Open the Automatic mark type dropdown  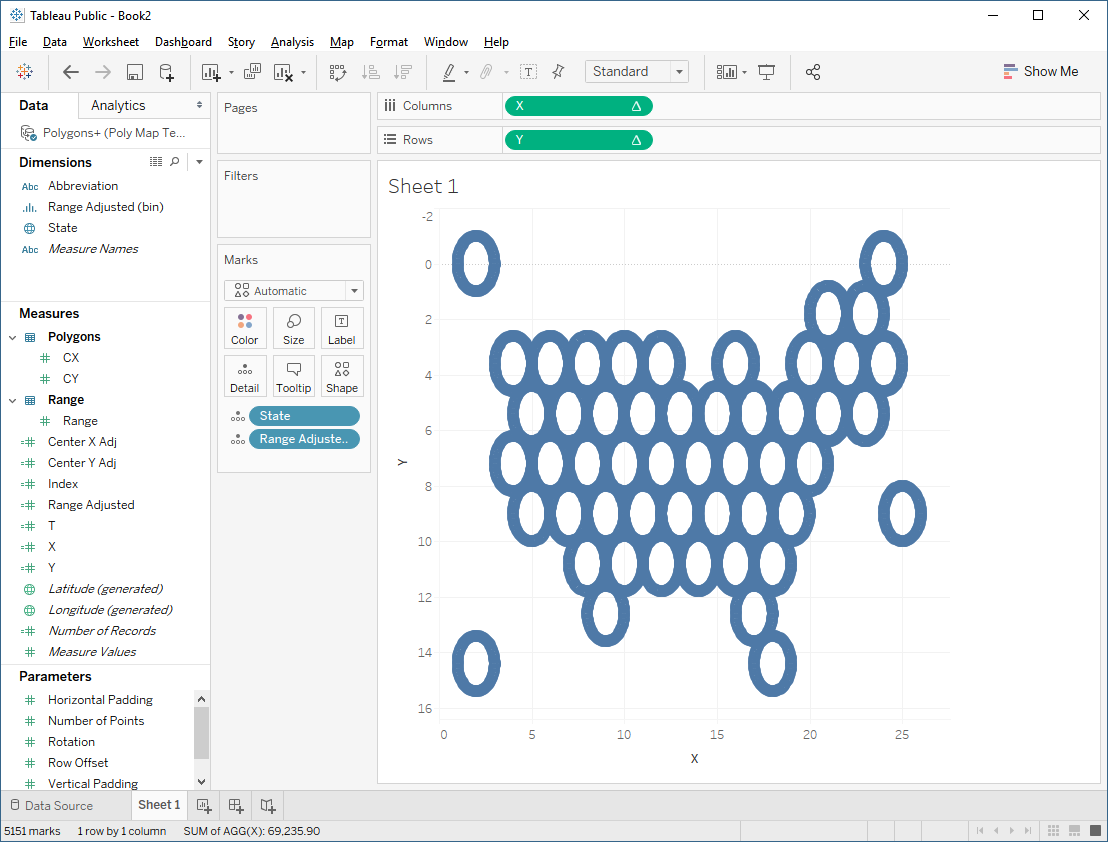point(354,290)
